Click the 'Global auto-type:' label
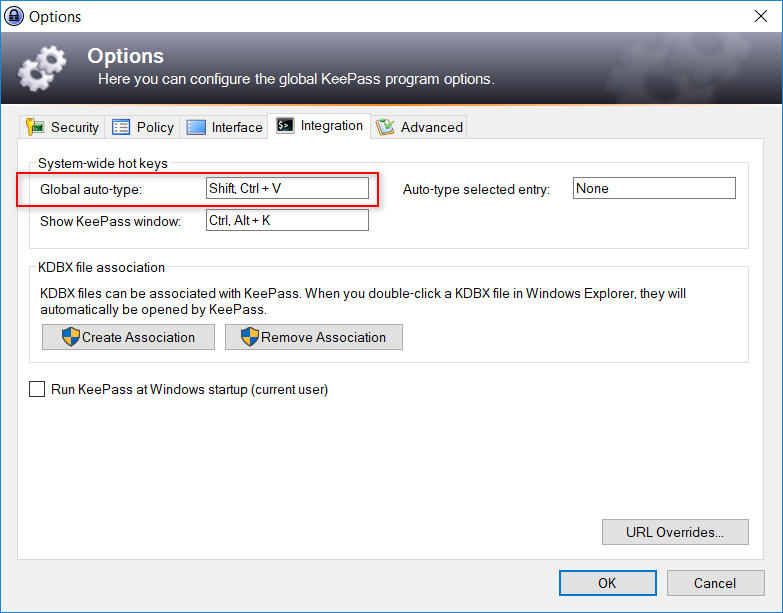Image resolution: width=783 pixels, height=613 pixels. pos(91,190)
